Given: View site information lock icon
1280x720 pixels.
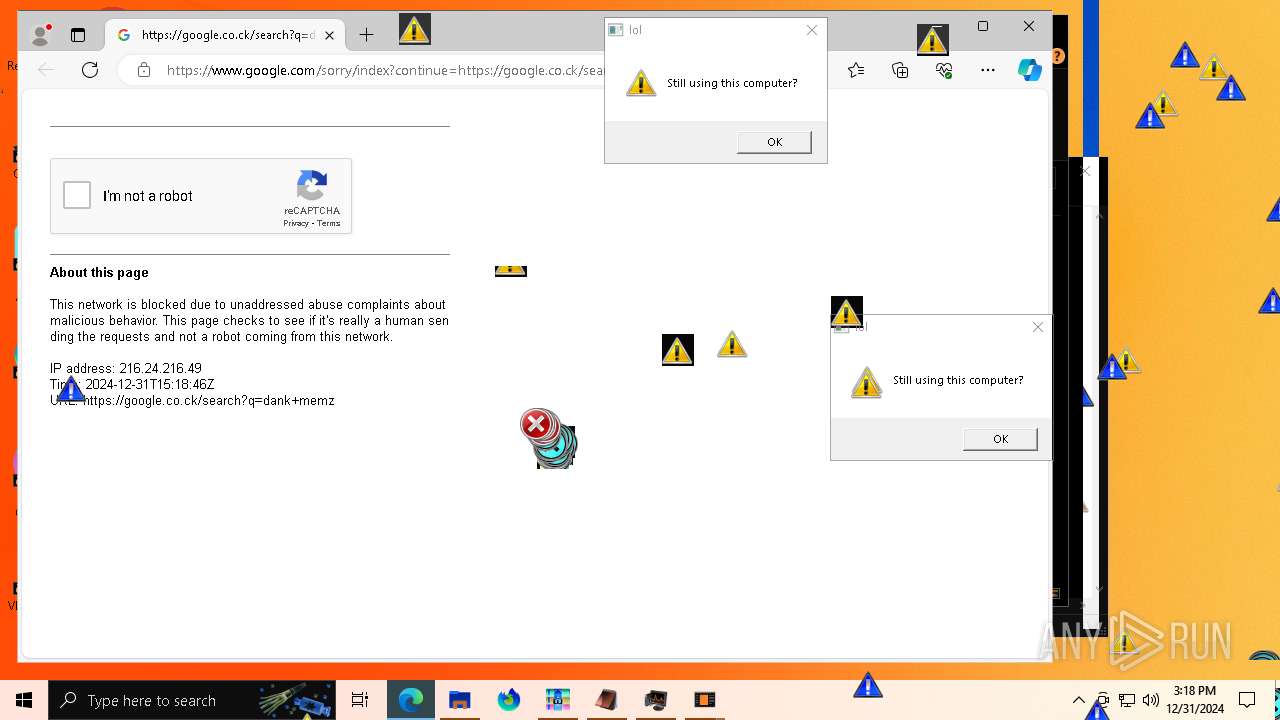Looking at the screenshot, I should click(144, 70).
